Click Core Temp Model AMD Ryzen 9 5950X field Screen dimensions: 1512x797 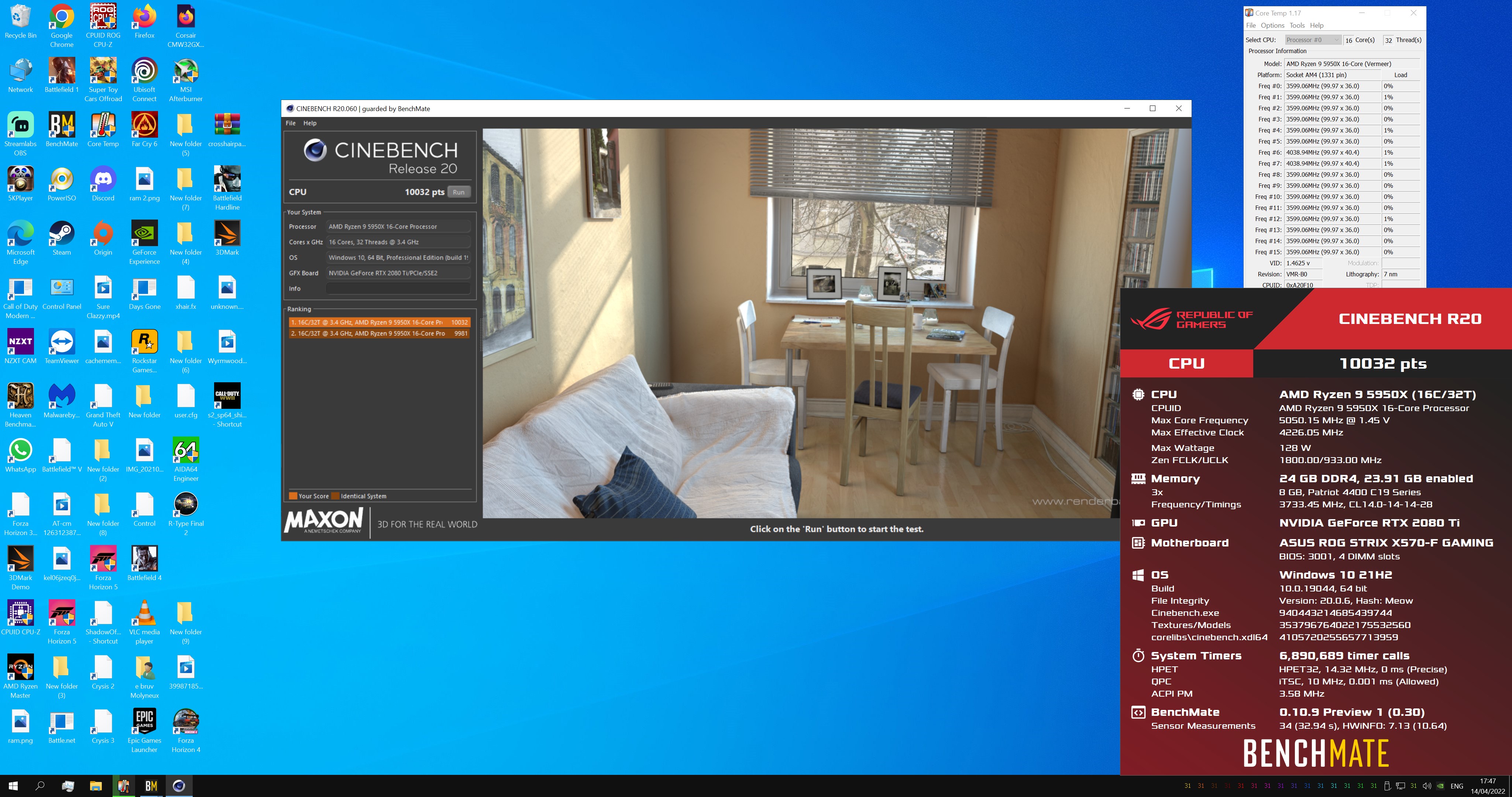point(1352,64)
